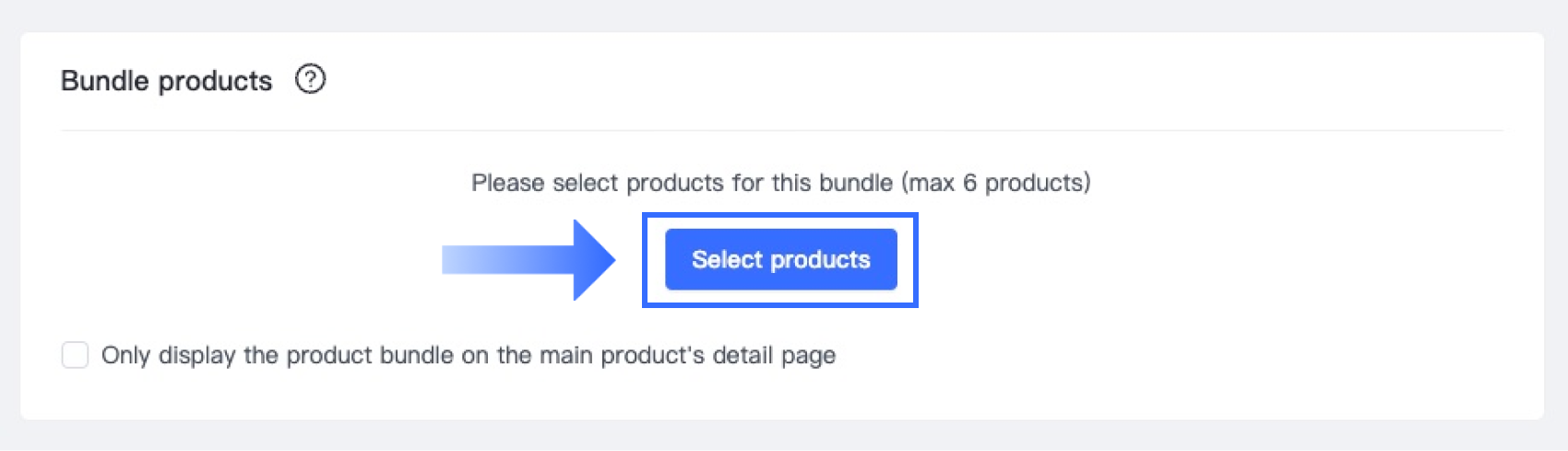This screenshot has width=1568, height=451.
Task: Check the empty square checkbox
Action: pos(75,355)
